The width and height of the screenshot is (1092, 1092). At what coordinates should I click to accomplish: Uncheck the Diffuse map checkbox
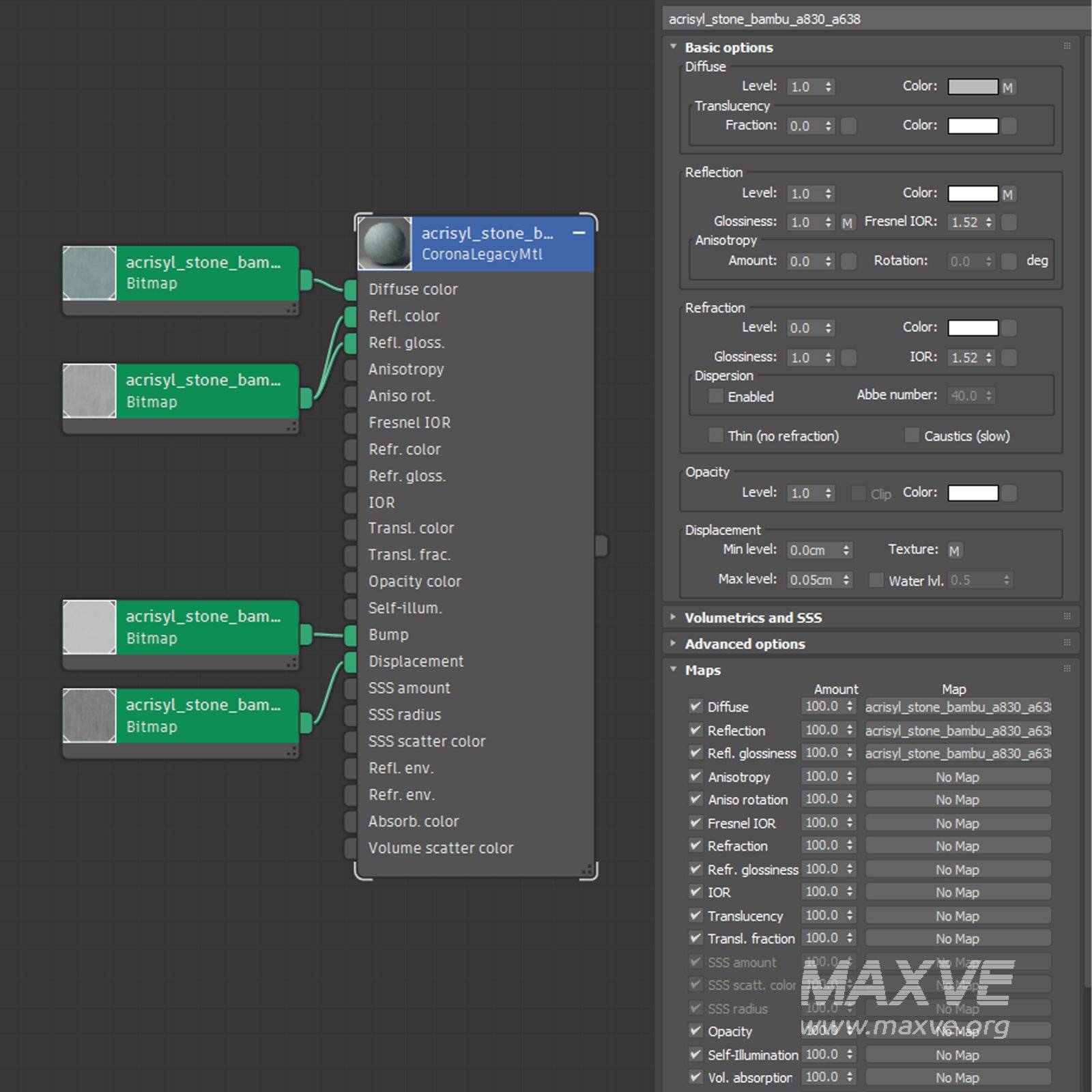point(695,706)
